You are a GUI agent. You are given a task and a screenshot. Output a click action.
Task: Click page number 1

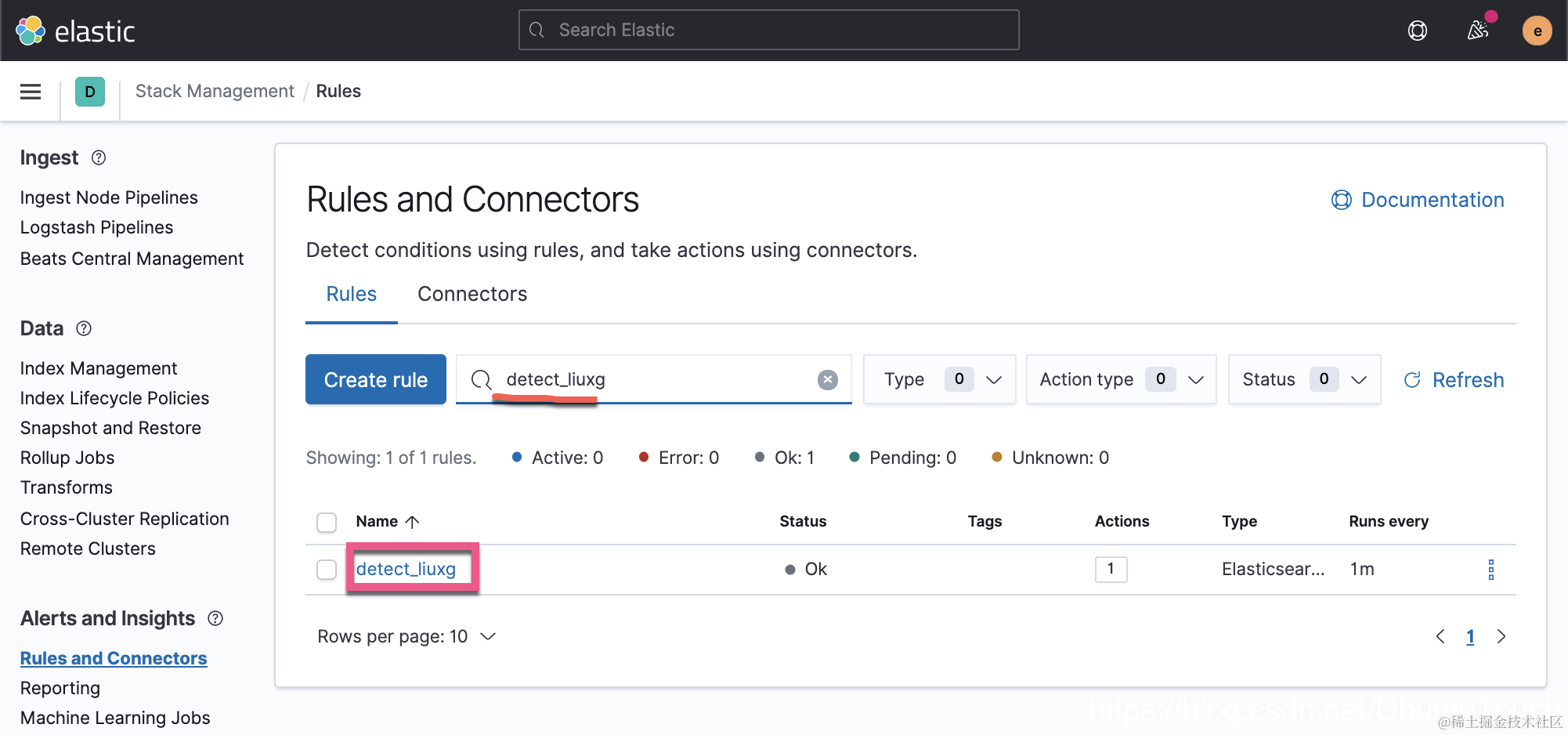(x=1470, y=636)
